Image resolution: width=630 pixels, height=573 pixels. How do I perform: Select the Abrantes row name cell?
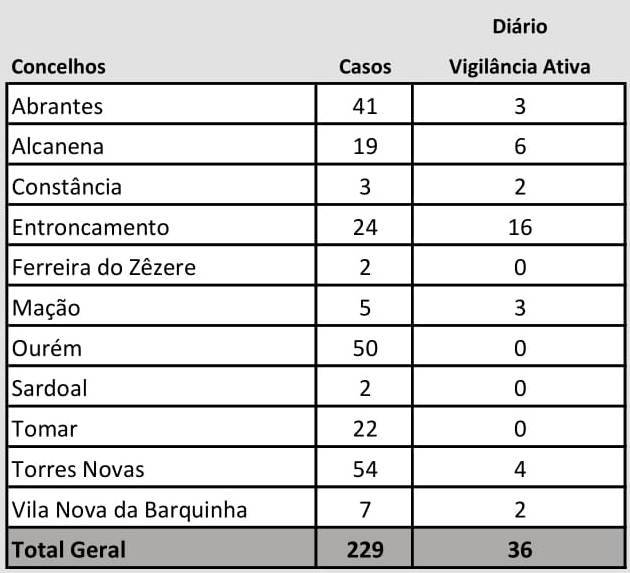coord(162,104)
